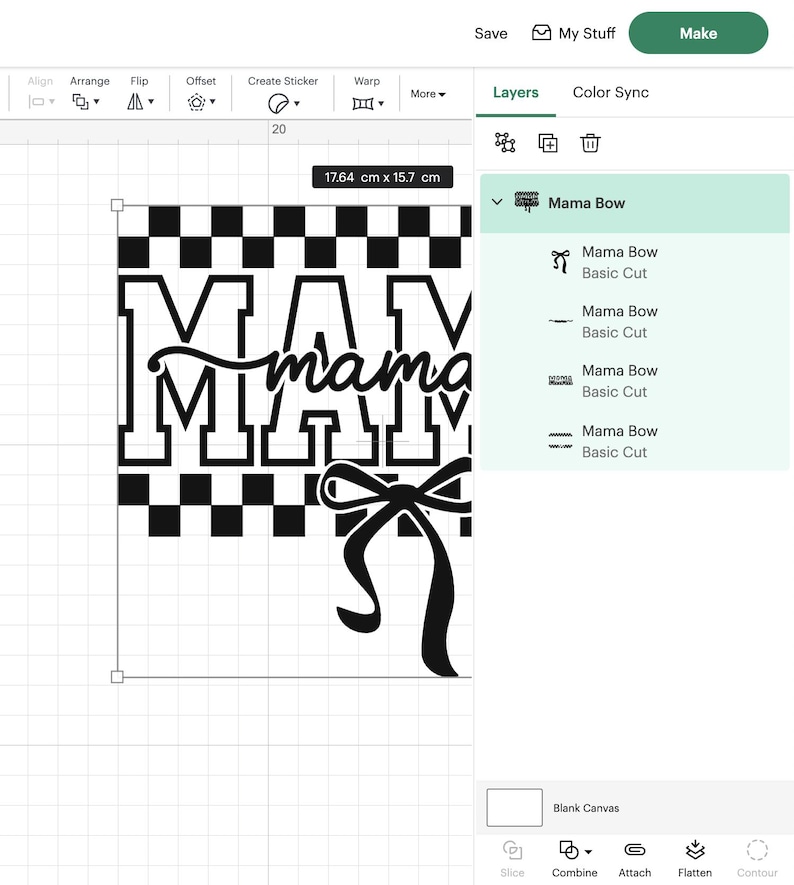Open the Combine dropdown arrow

589,852
